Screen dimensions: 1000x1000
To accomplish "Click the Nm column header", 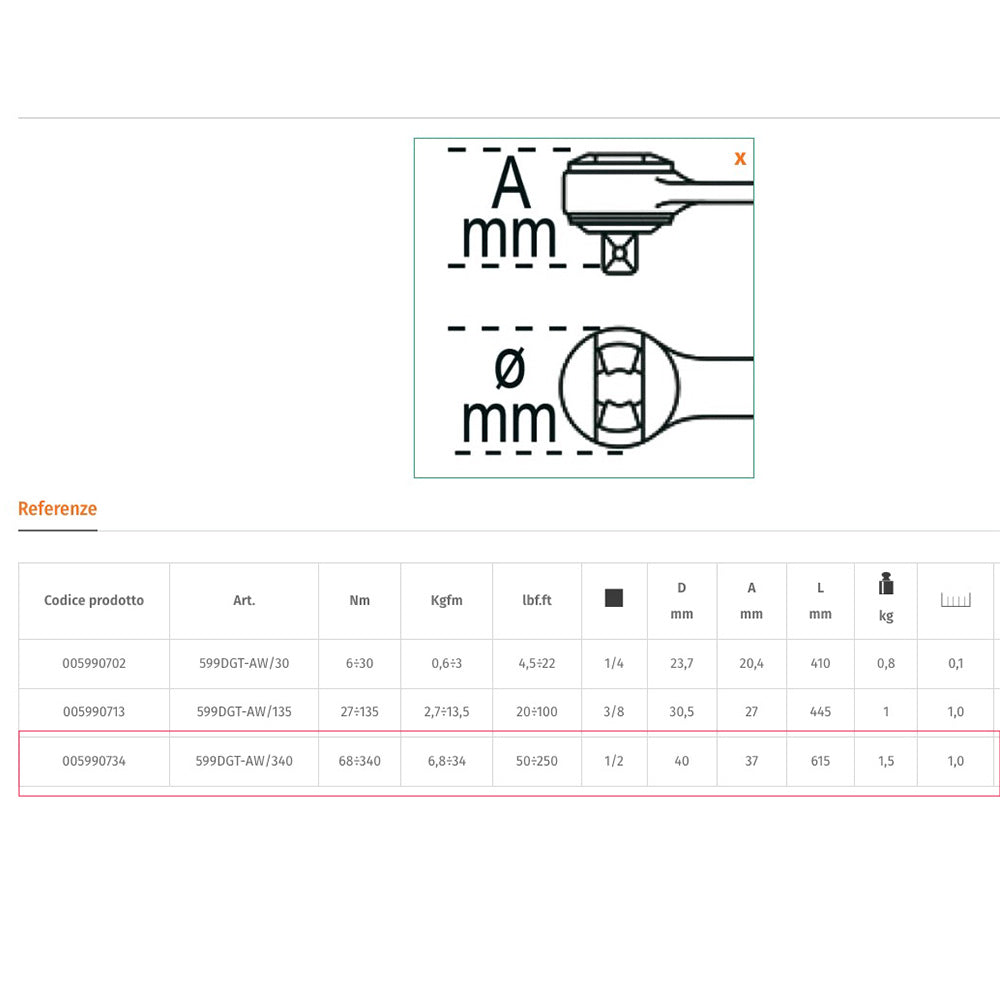I will tap(359, 600).
